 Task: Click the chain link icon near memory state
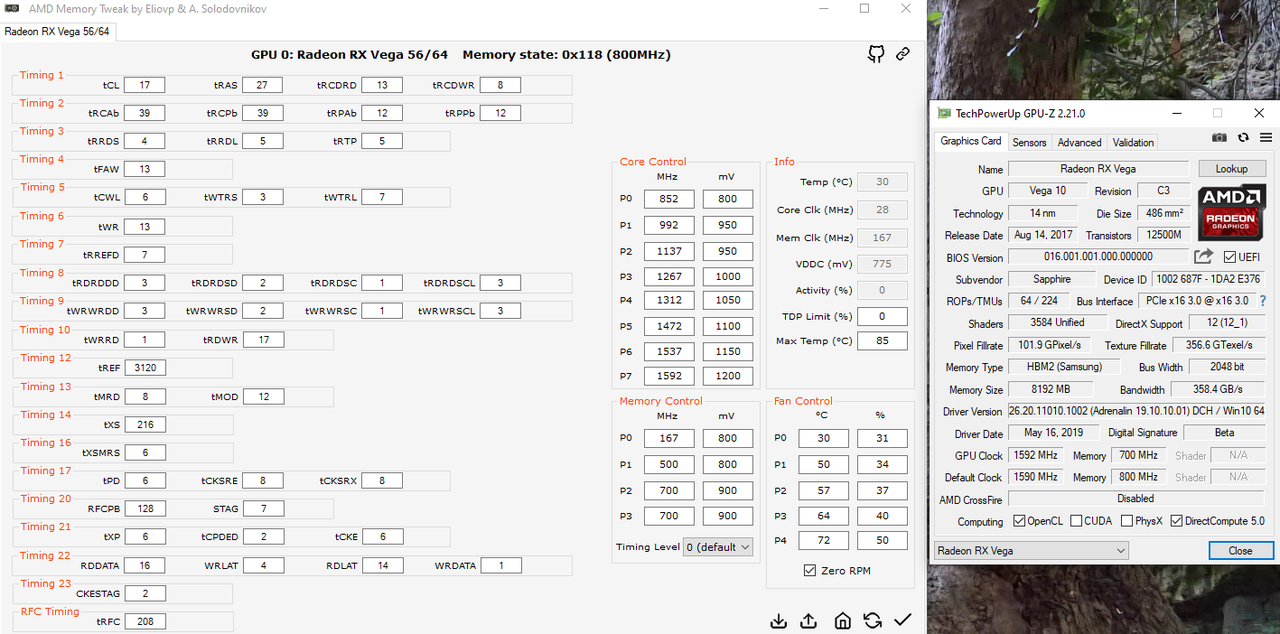(x=903, y=54)
